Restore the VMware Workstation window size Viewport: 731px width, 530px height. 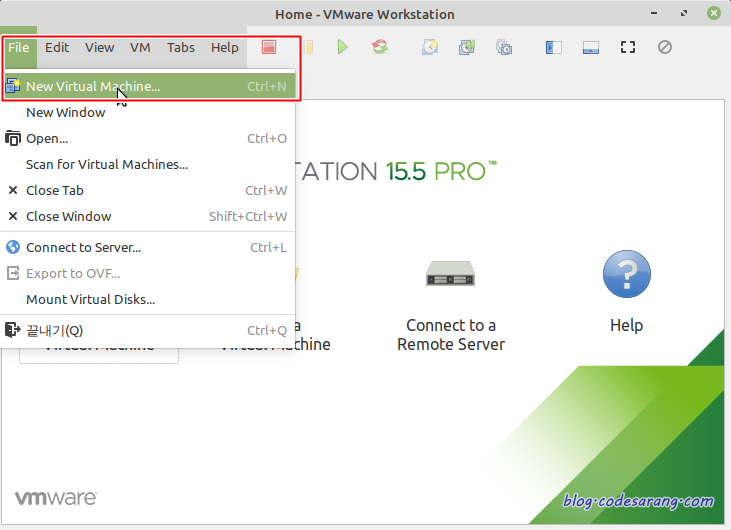tap(684, 13)
